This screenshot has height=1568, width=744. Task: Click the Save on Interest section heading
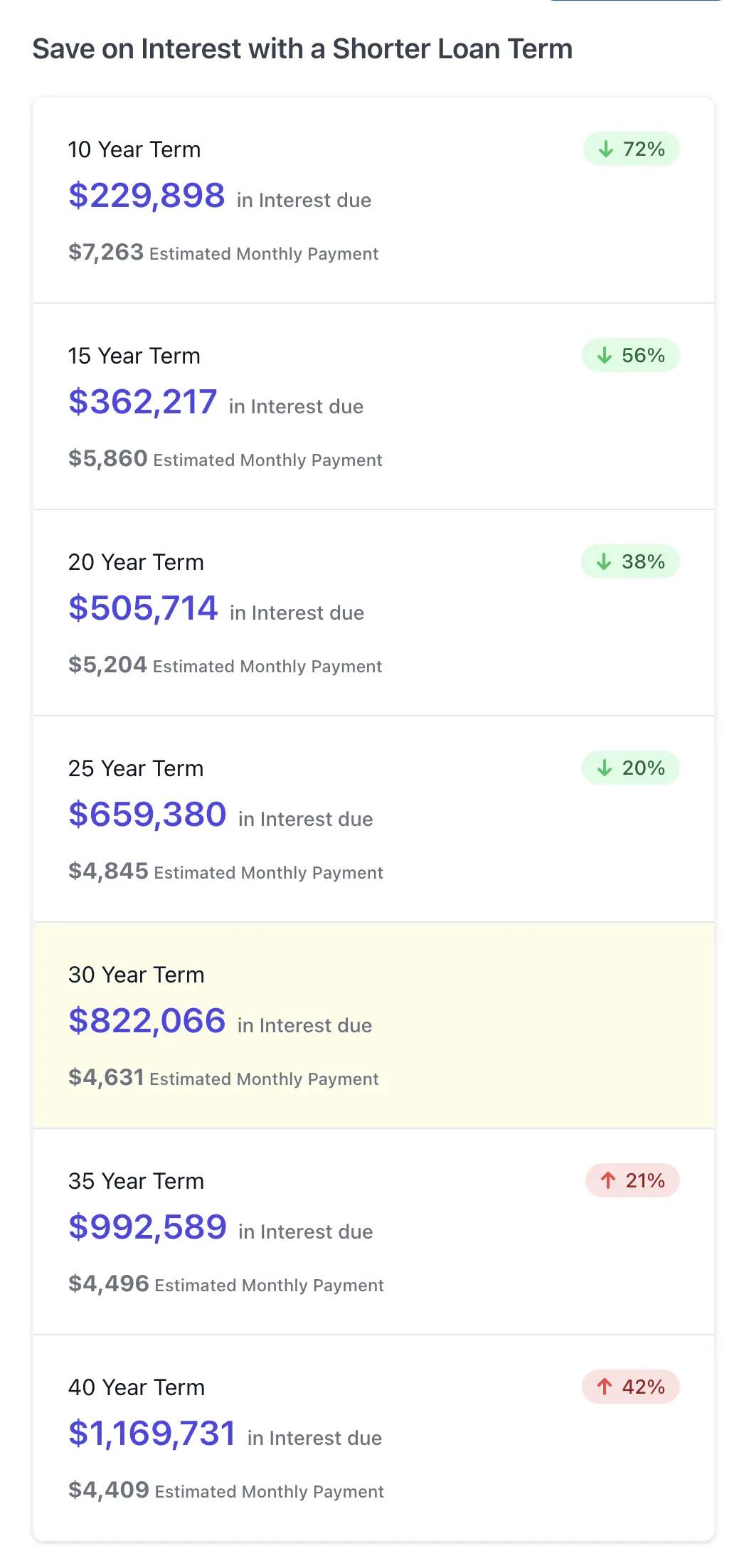[302, 49]
